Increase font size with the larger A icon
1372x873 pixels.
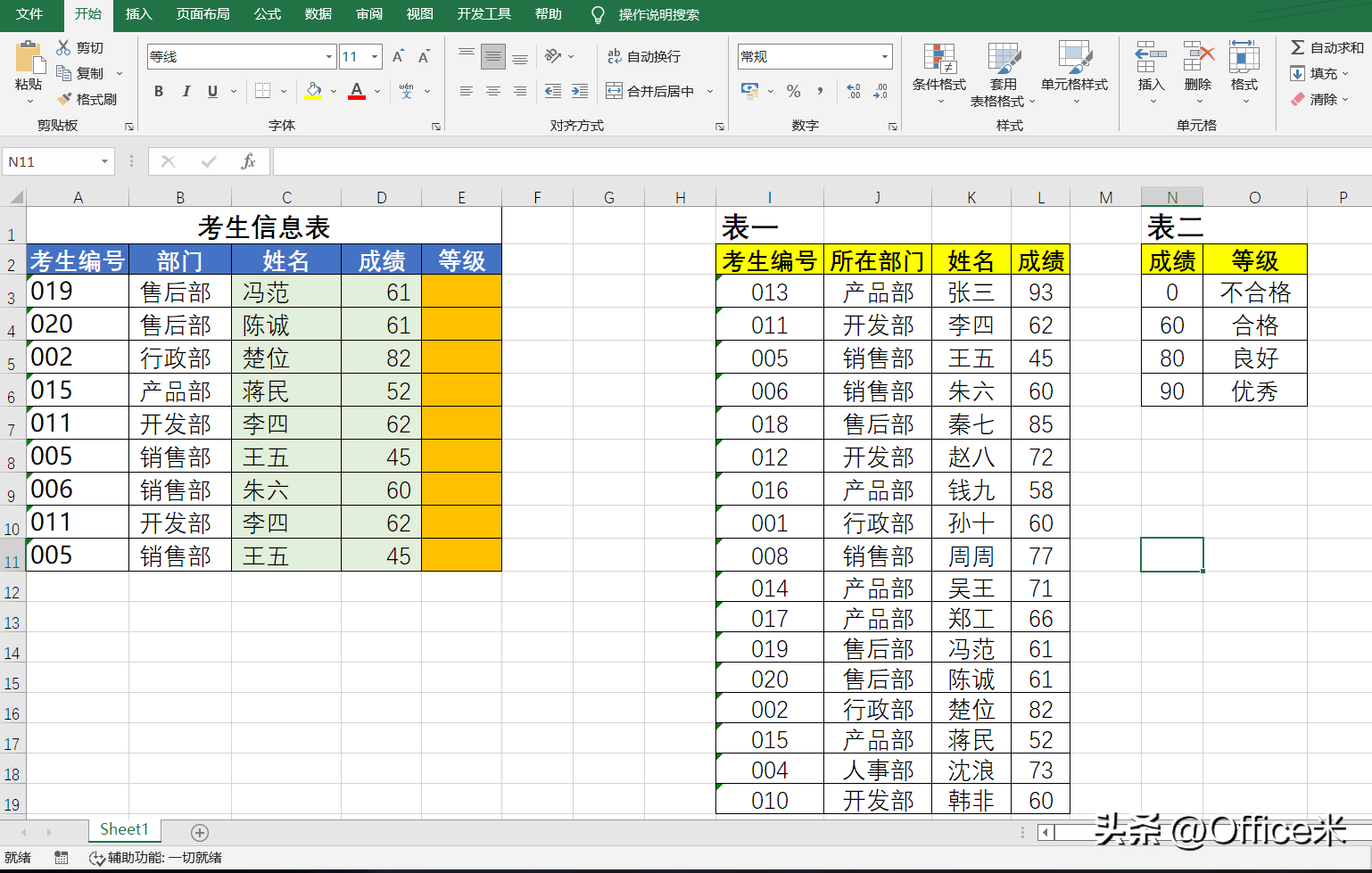point(398,56)
